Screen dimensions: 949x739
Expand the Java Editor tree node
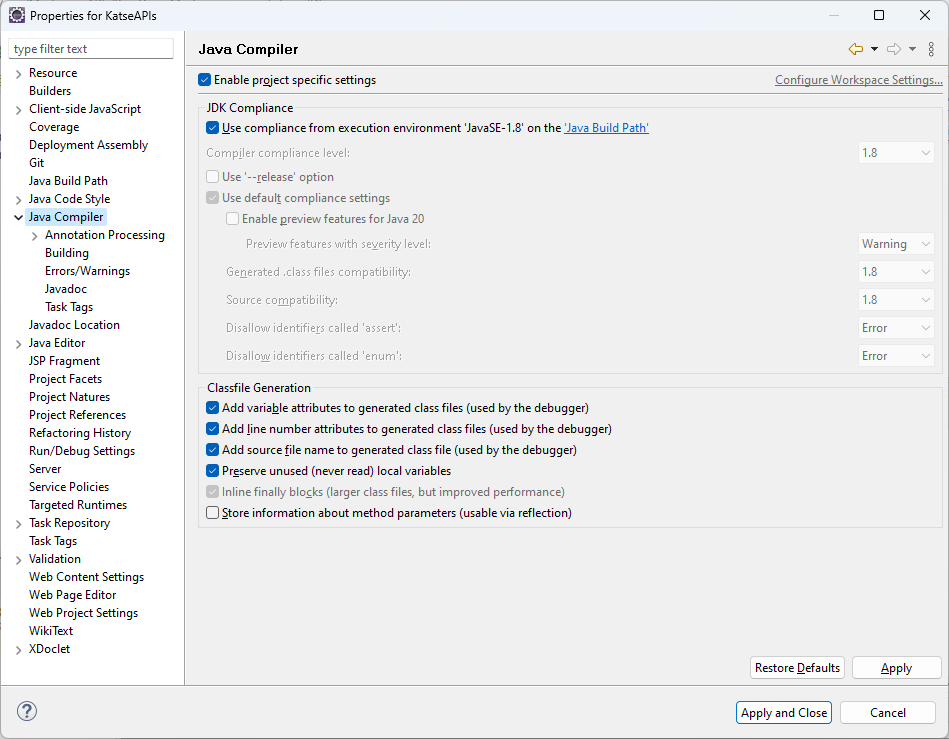[x=18, y=343]
